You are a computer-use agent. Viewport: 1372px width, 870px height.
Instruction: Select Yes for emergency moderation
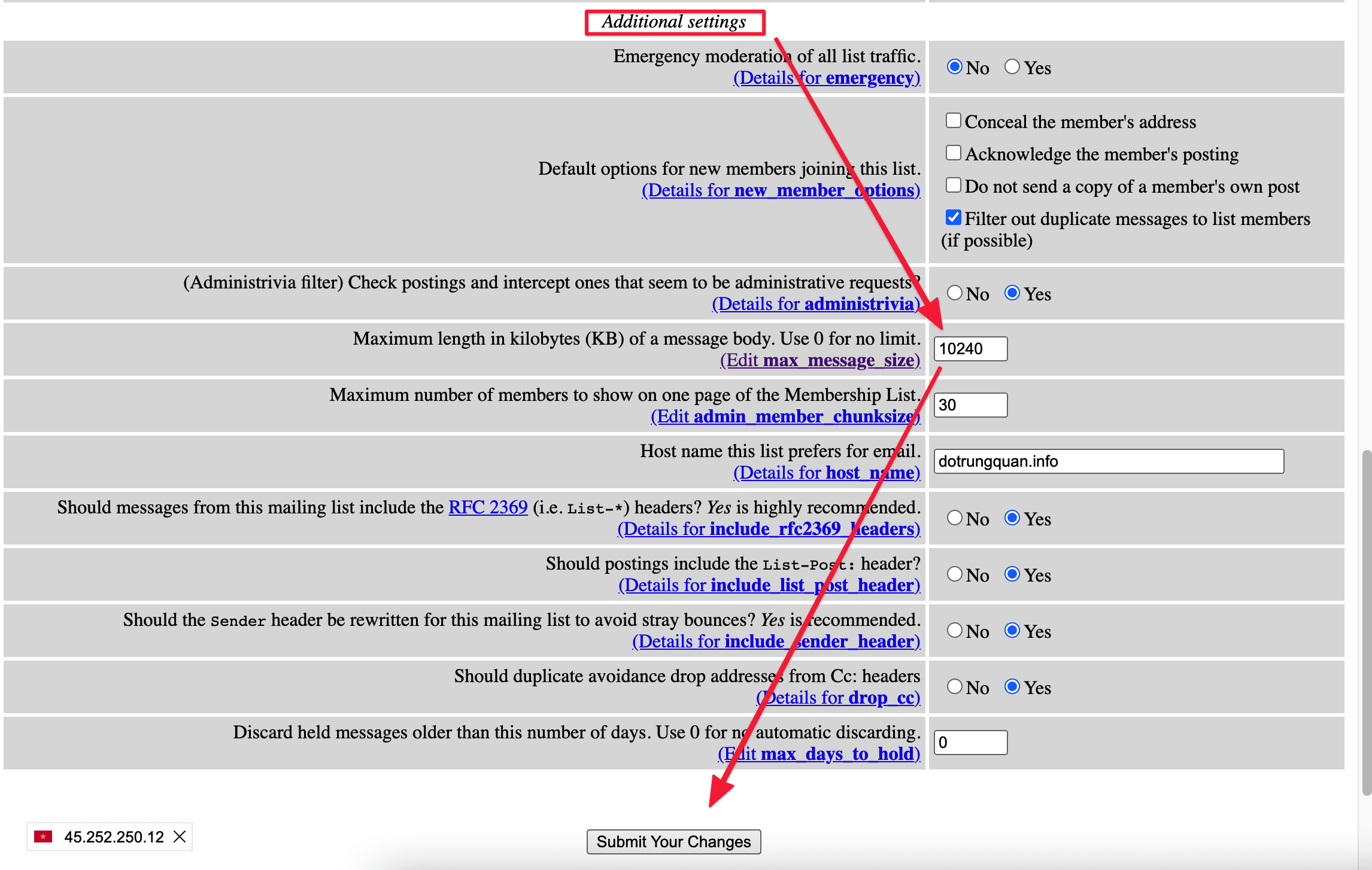(1012, 66)
